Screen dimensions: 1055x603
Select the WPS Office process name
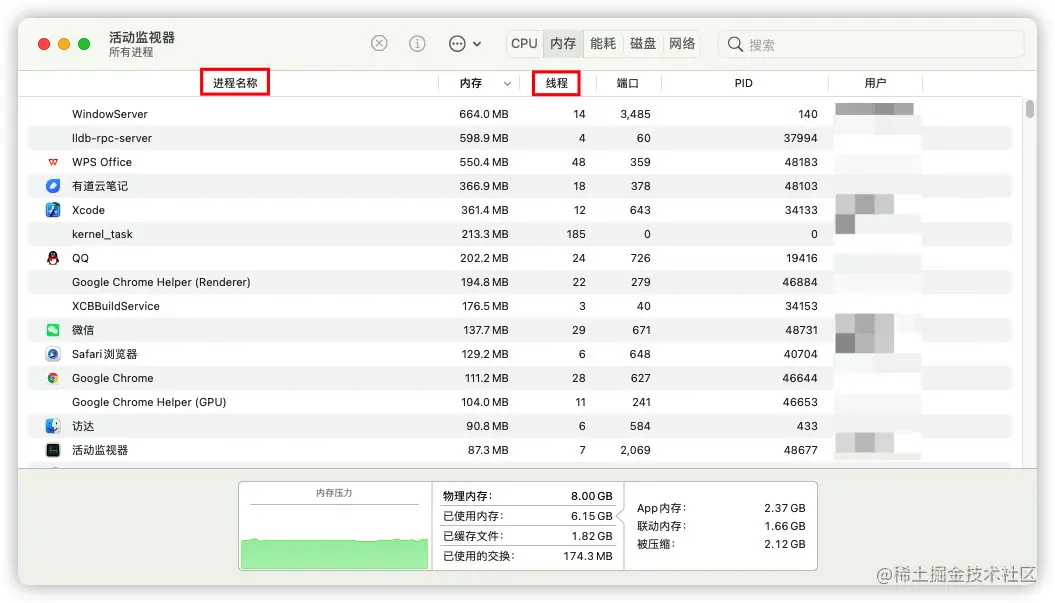point(102,162)
